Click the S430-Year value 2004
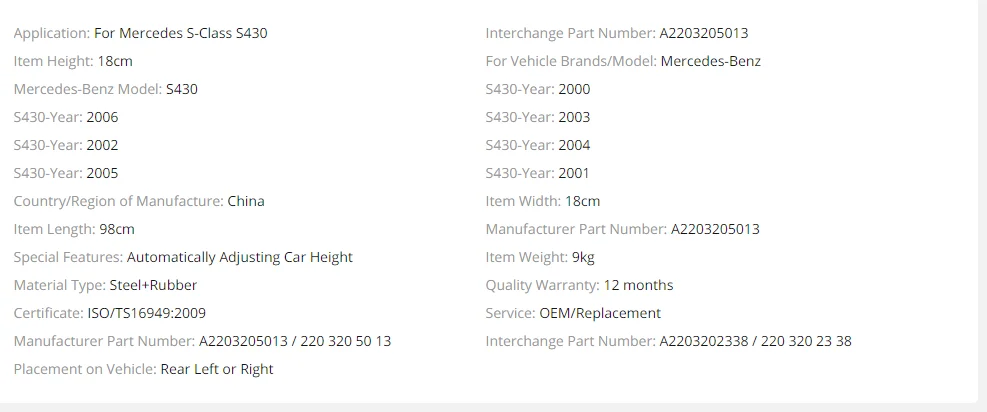The width and height of the screenshot is (987, 412). tap(574, 145)
